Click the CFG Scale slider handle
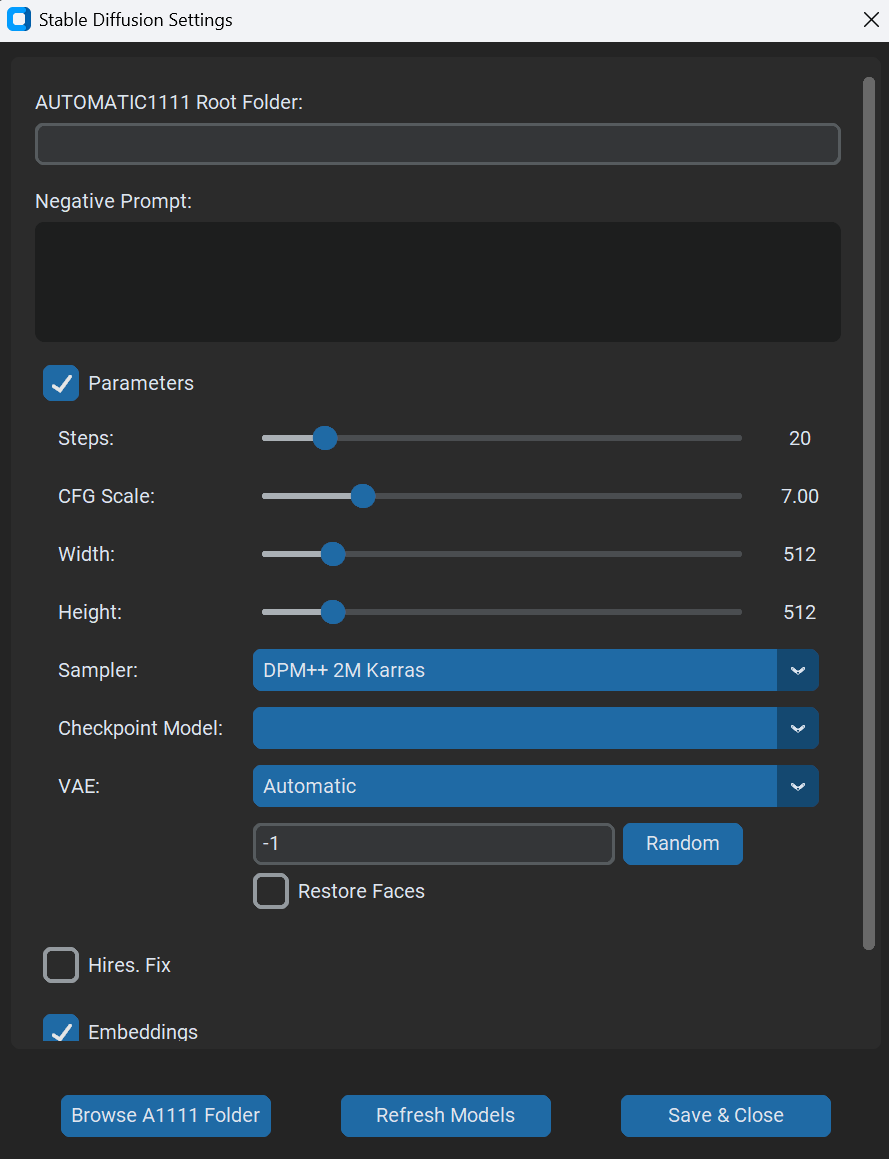 click(x=363, y=496)
